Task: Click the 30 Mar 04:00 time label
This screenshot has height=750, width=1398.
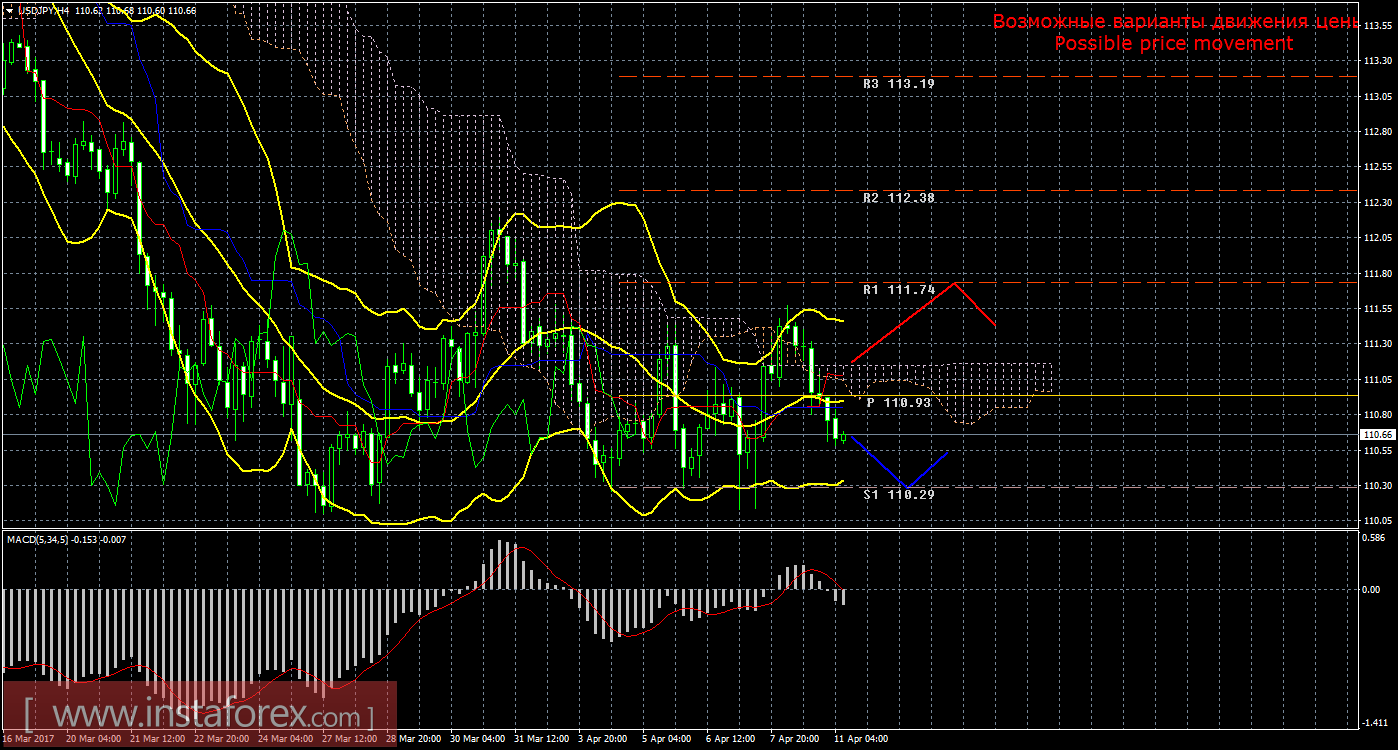Action: point(477,740)
